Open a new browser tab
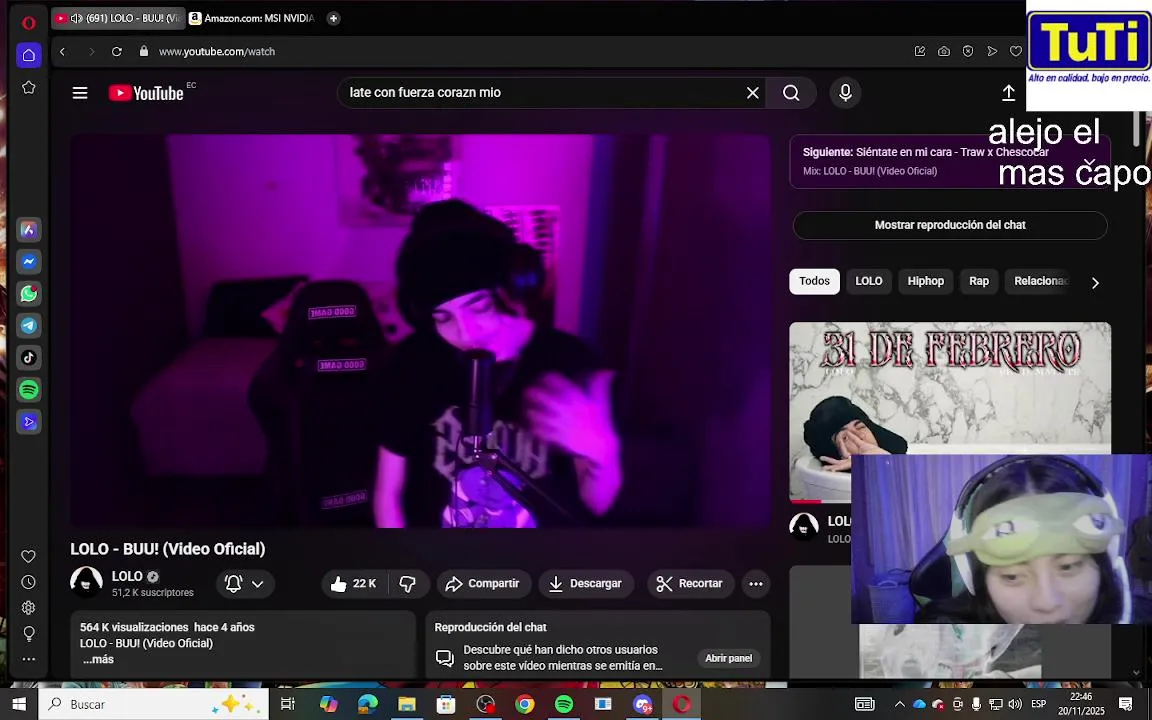Screen dimensions: 1152x720 point(334,18)
